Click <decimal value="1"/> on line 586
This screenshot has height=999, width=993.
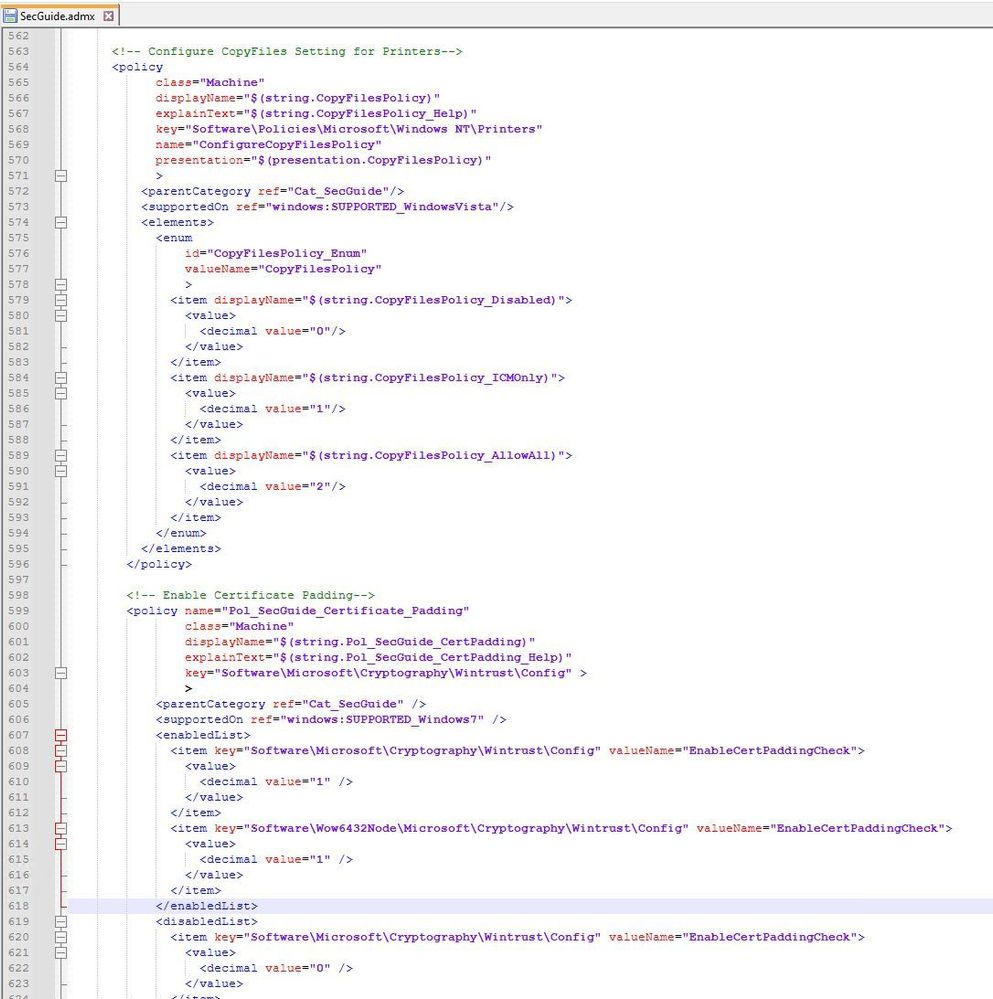pos(272,409)
